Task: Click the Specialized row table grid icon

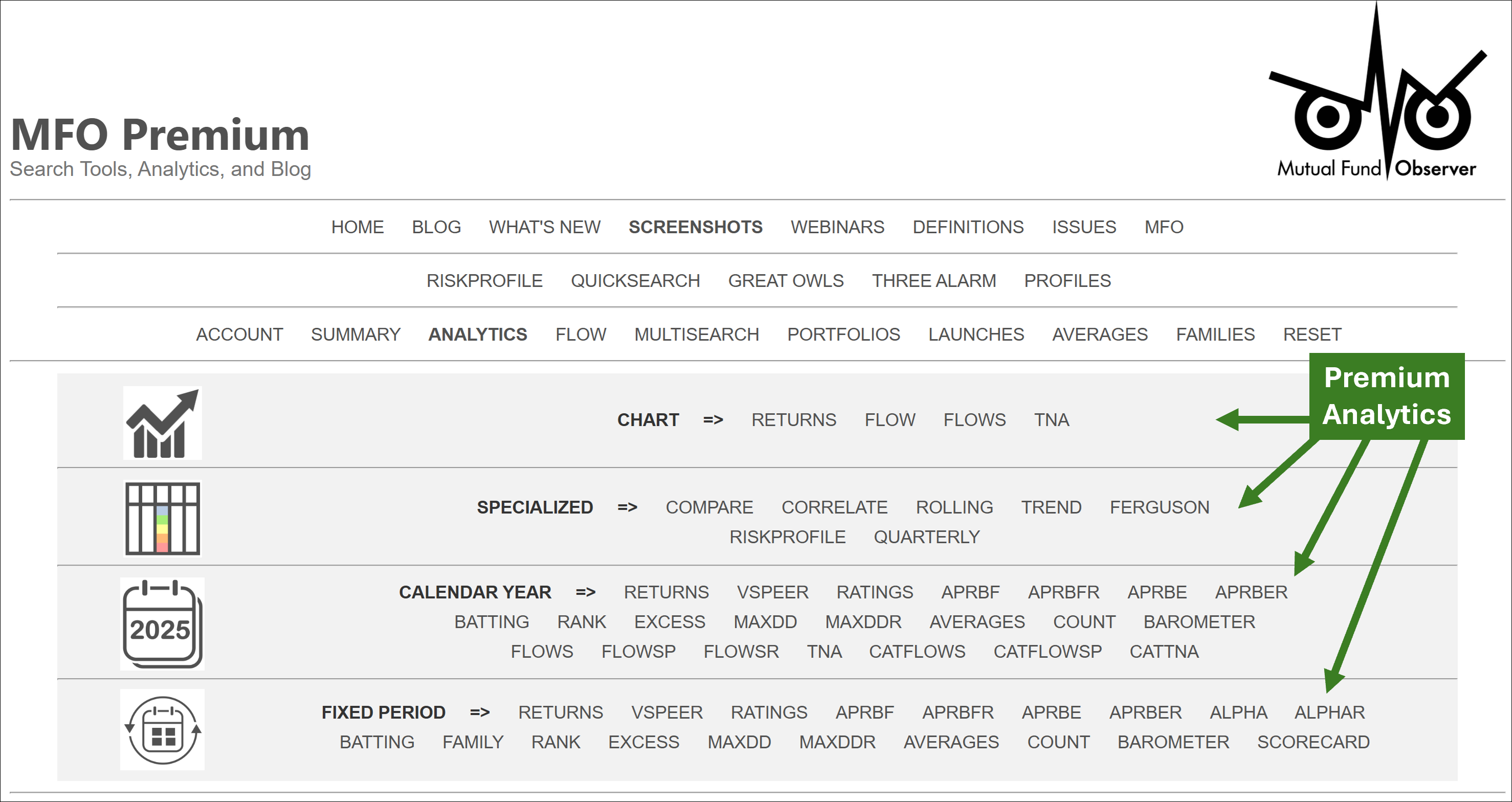Action: click(x=163, y=519)
